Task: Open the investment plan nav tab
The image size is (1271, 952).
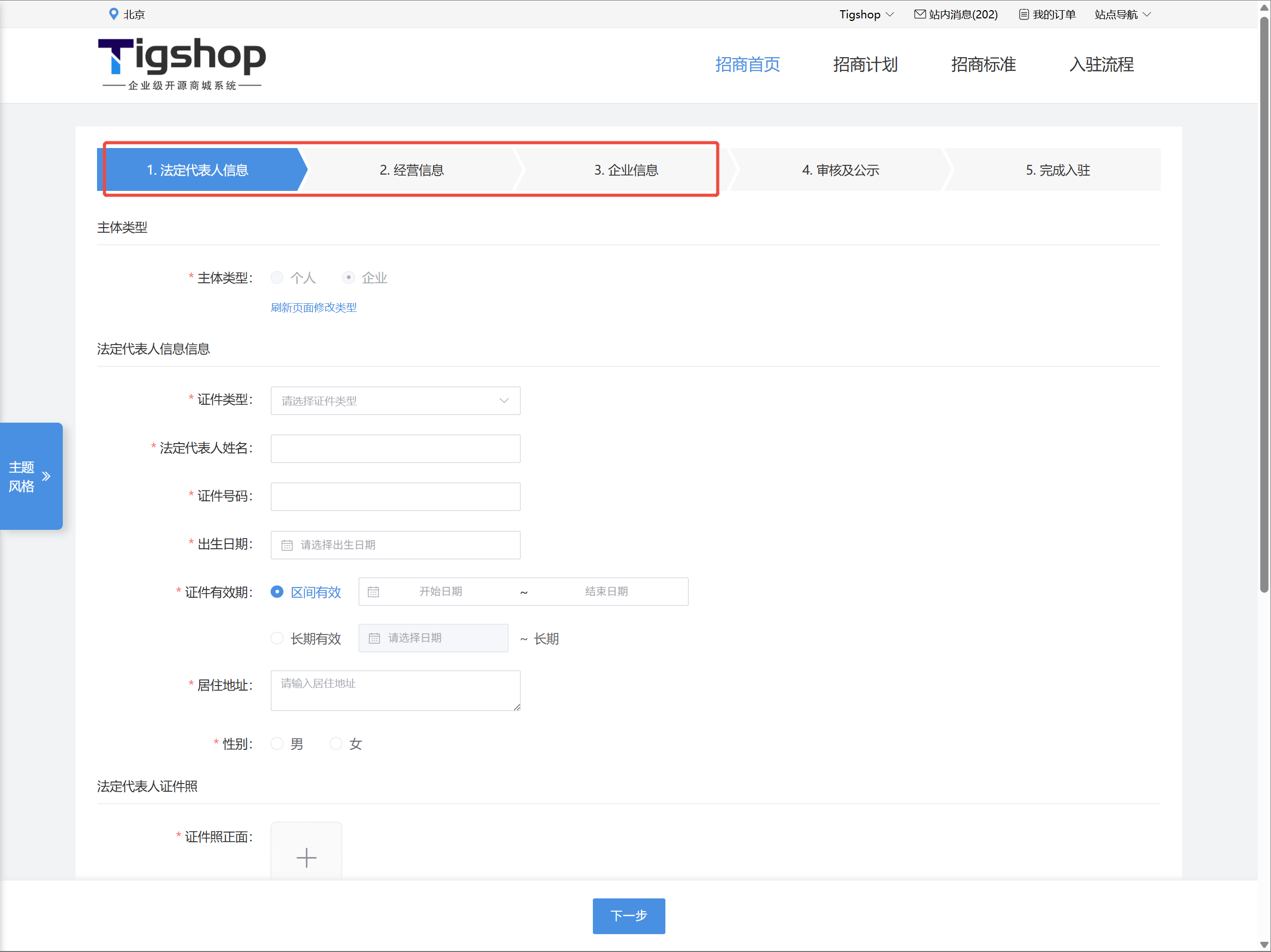Action: [865, 64]
